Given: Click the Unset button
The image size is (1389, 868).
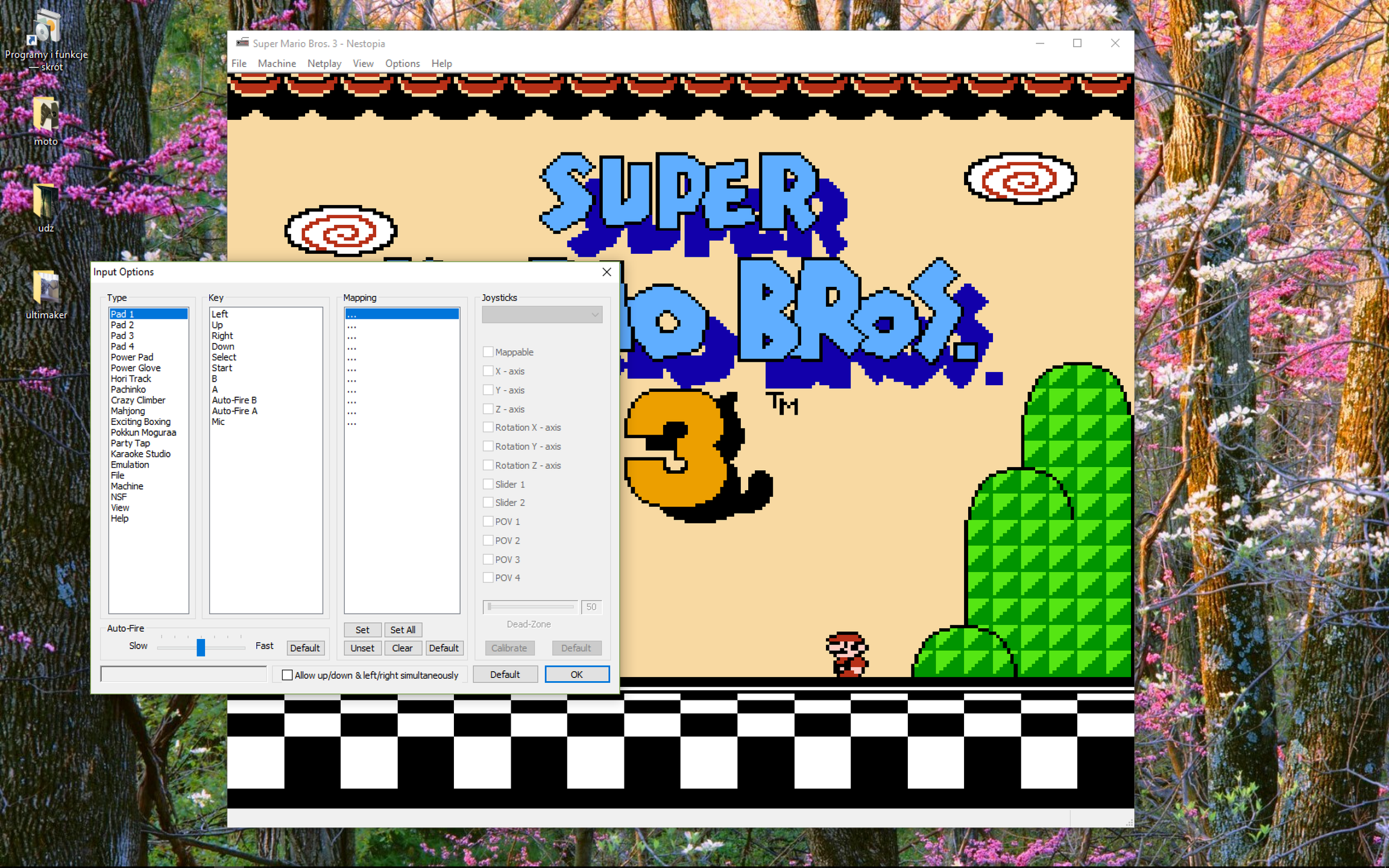Looking at the screenshot, I should (362, 648).
